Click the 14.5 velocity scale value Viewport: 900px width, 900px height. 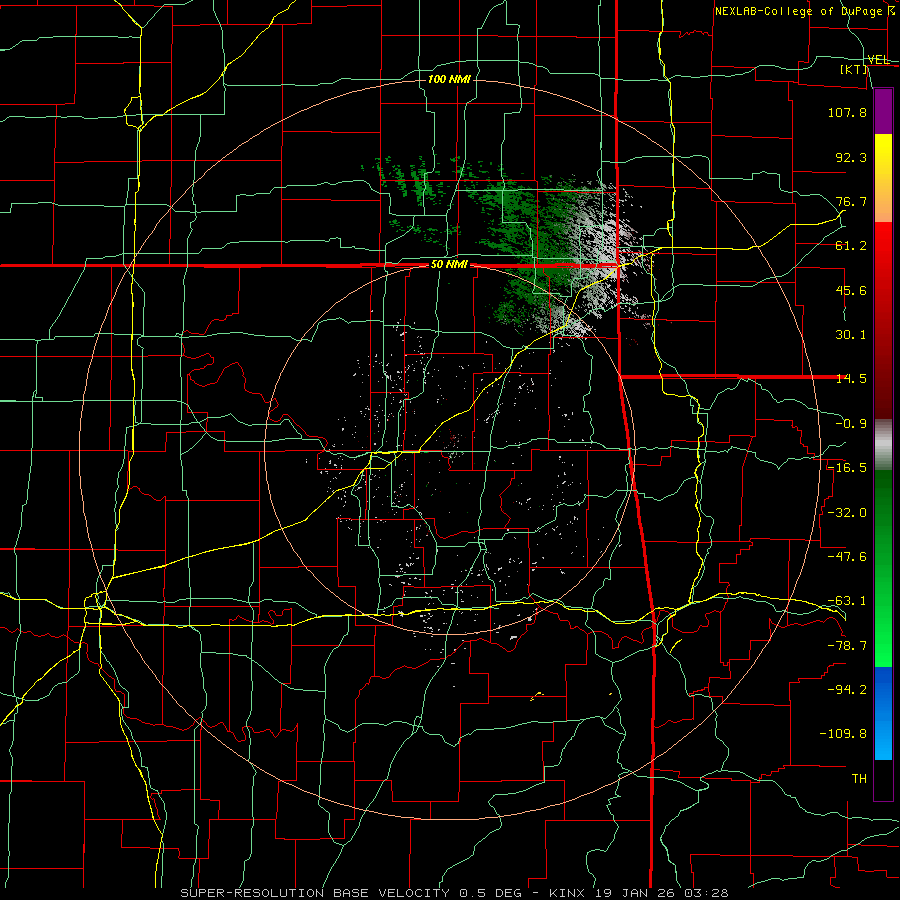click(x=851, y=379)
